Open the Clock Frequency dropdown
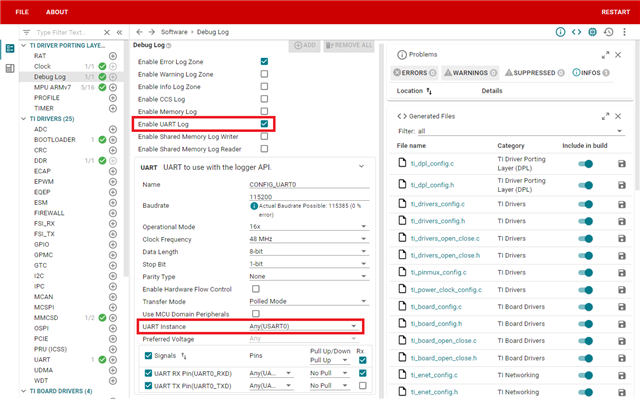The height and width of the screenshot is (399, 640). point(309,239)
